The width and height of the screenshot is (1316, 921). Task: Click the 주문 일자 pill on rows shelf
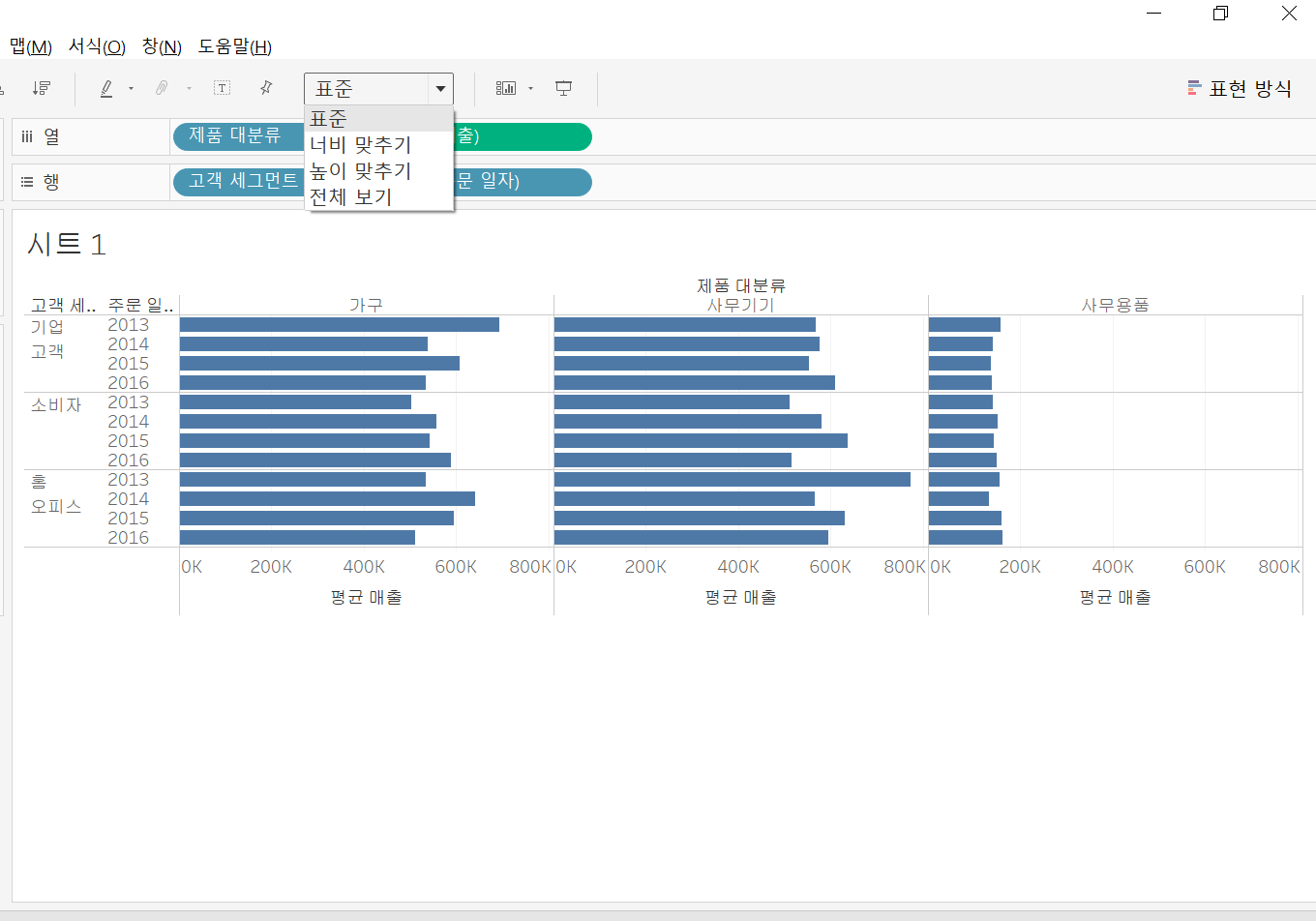(523, 182)
